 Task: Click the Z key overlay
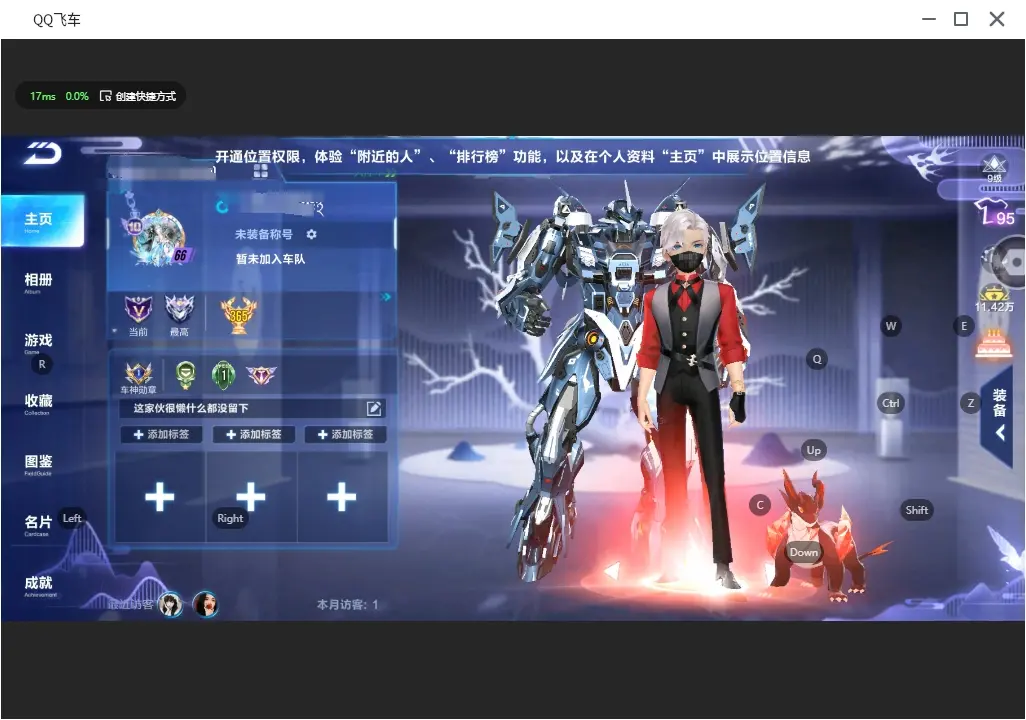(970, 403)
